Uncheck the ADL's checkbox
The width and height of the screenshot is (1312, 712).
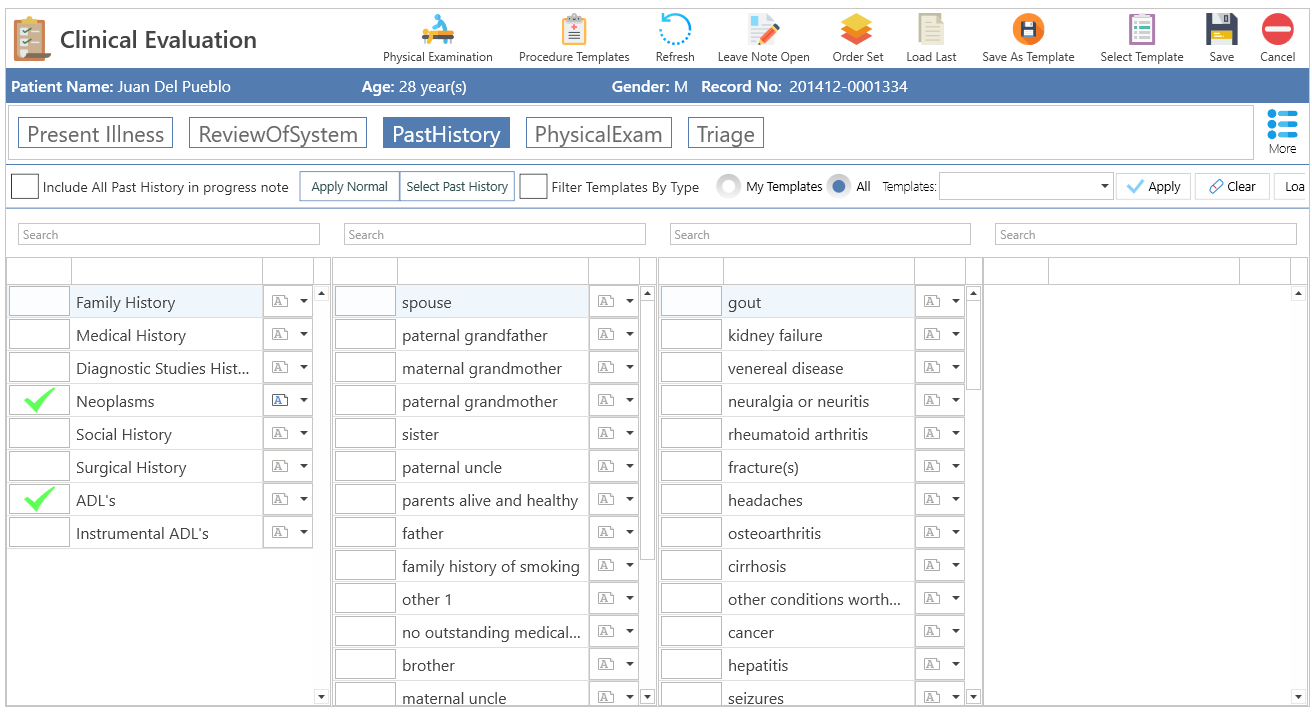(x=39, y=500)
